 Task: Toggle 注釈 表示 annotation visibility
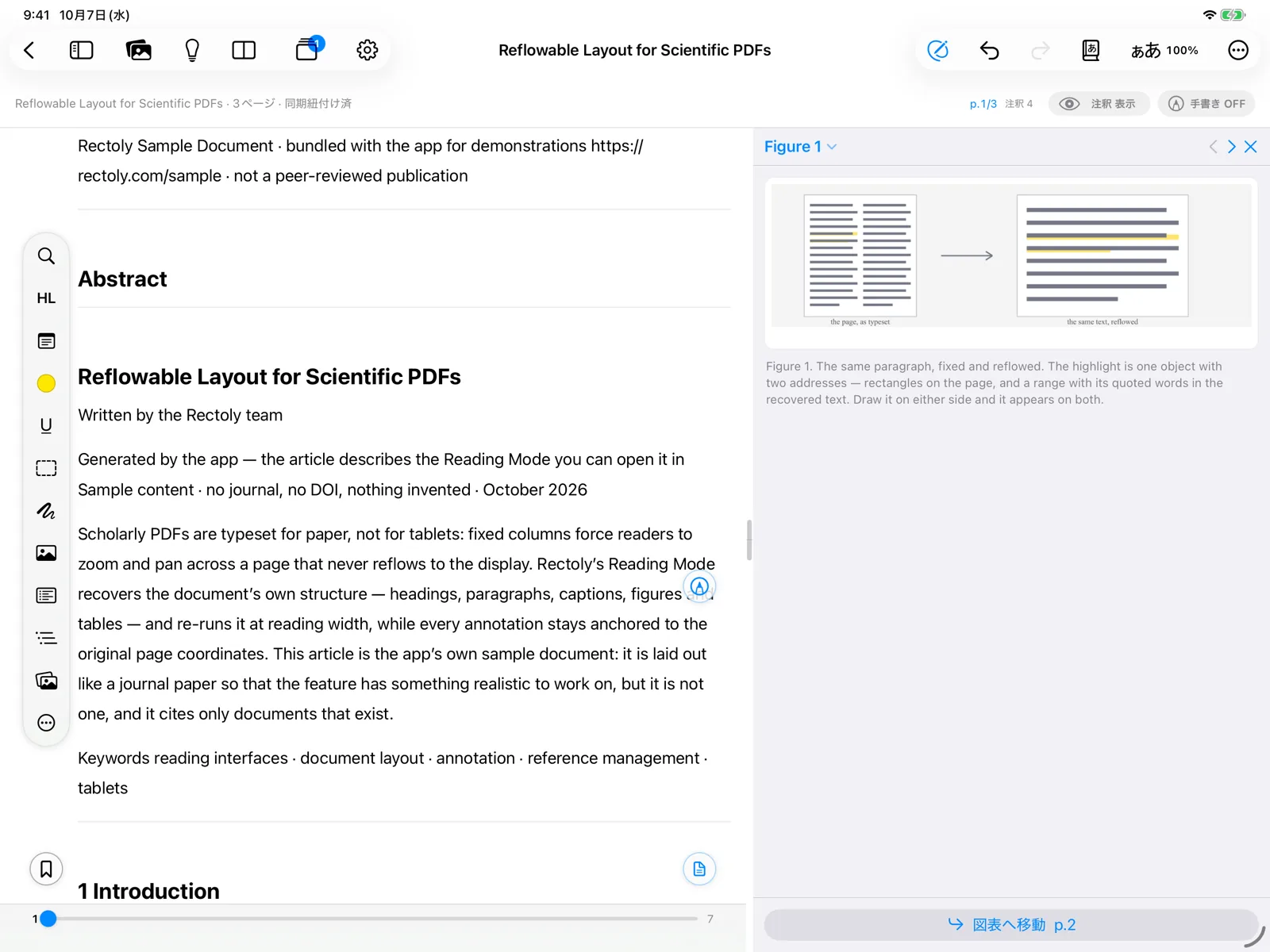tap(1099, 104)
